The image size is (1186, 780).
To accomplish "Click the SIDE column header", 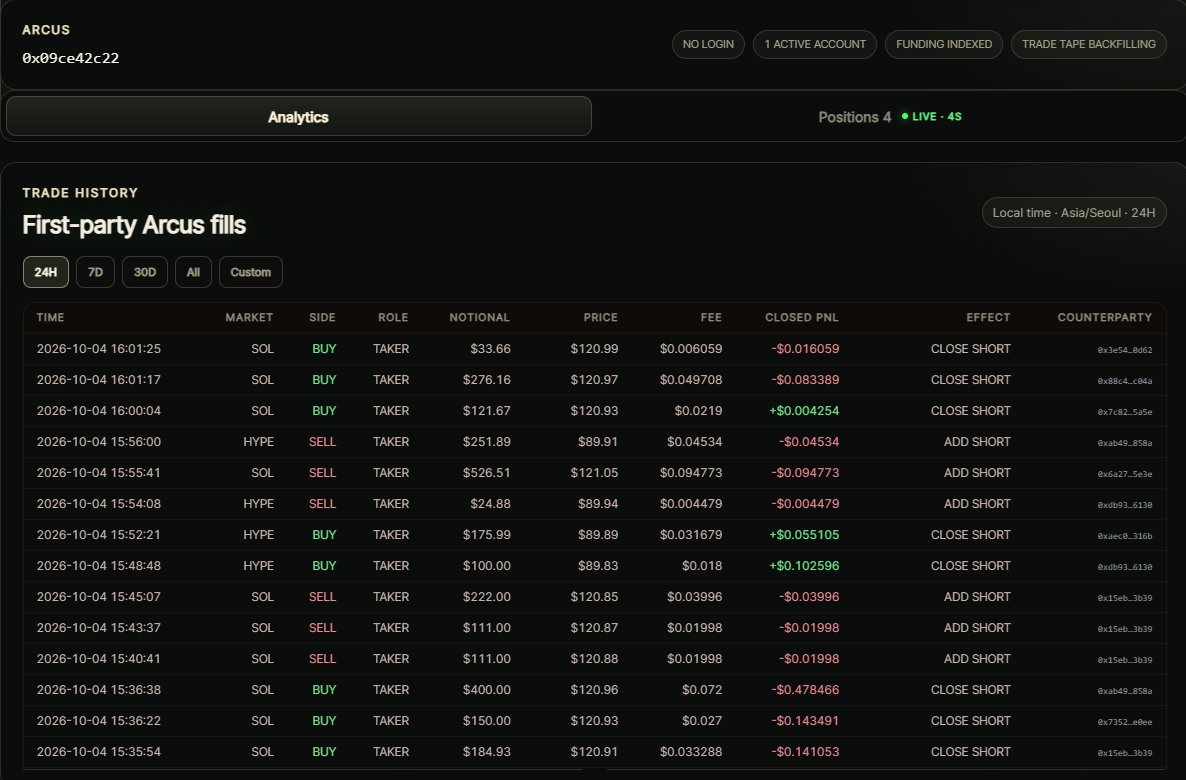I will (322, 318).
